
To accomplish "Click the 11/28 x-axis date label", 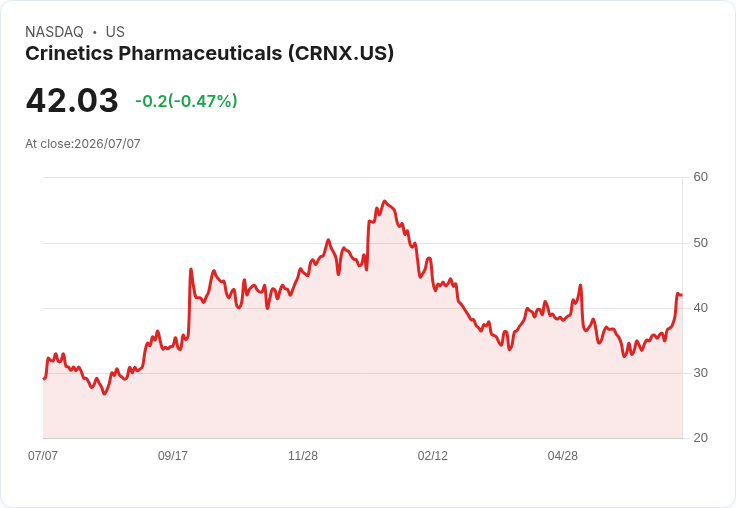I will (x=303, y=455).
